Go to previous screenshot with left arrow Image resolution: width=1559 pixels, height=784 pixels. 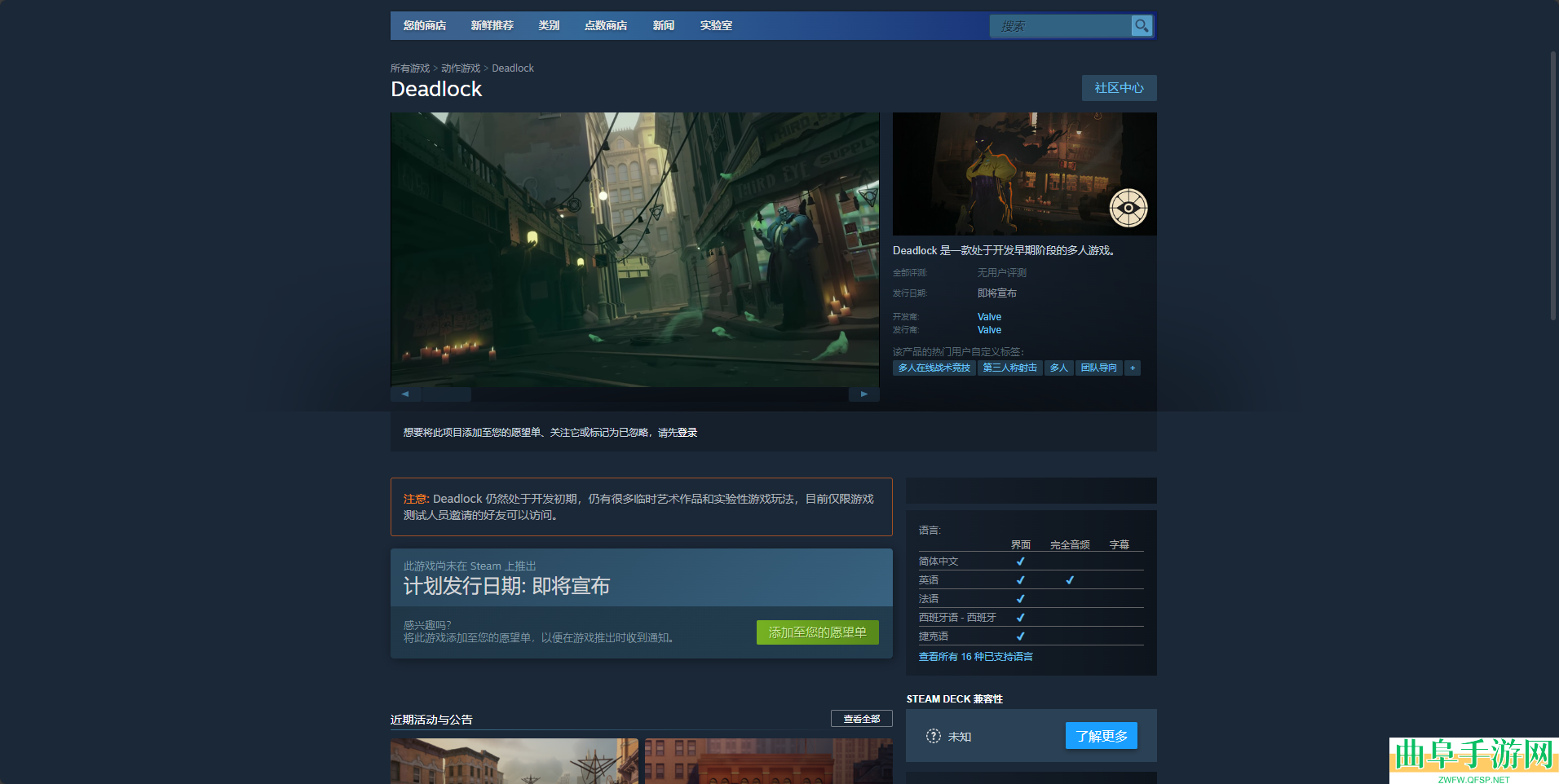(x=405, y=394)
